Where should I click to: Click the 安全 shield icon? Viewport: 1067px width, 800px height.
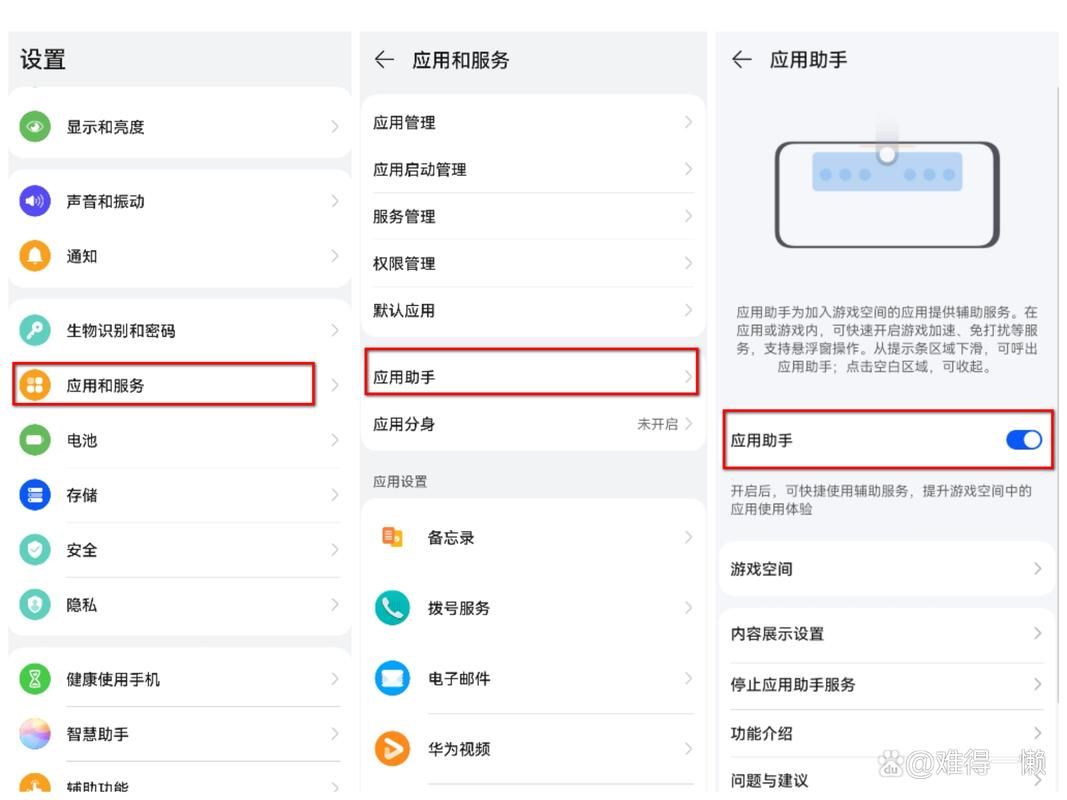pyautogui.click(x=36, y=550)
